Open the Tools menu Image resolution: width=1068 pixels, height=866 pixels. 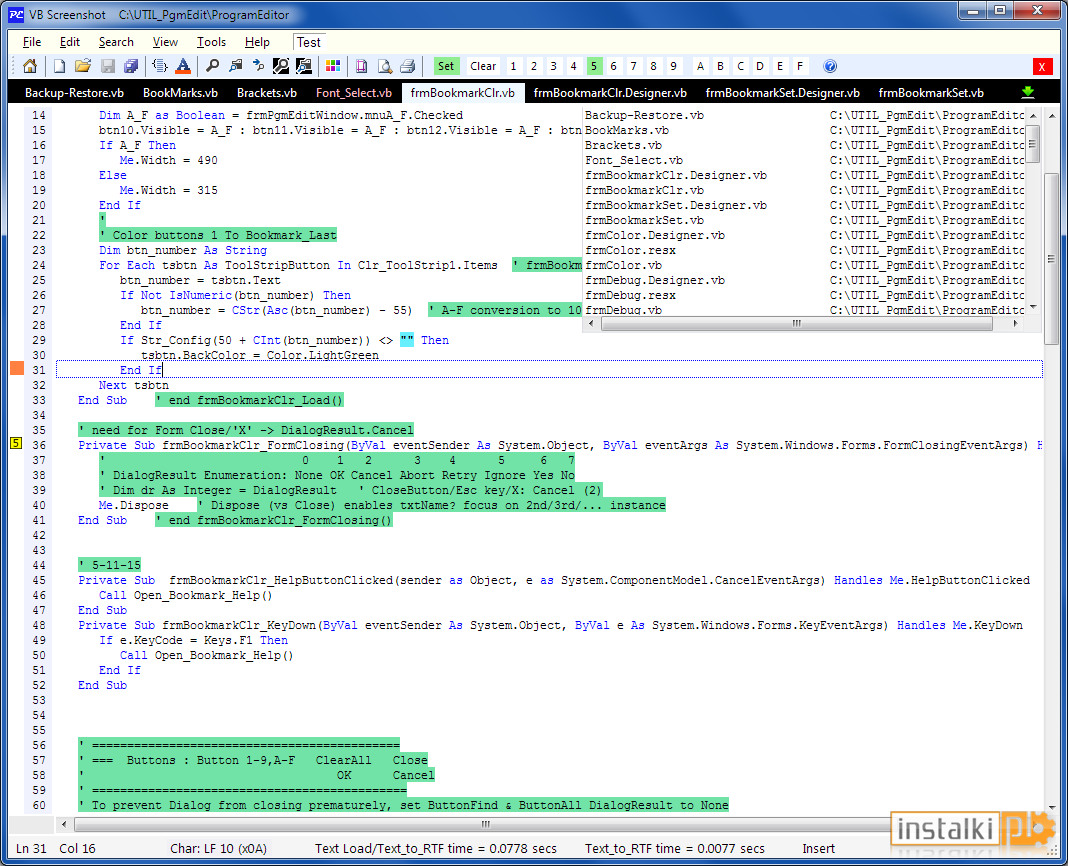[211, 42]
